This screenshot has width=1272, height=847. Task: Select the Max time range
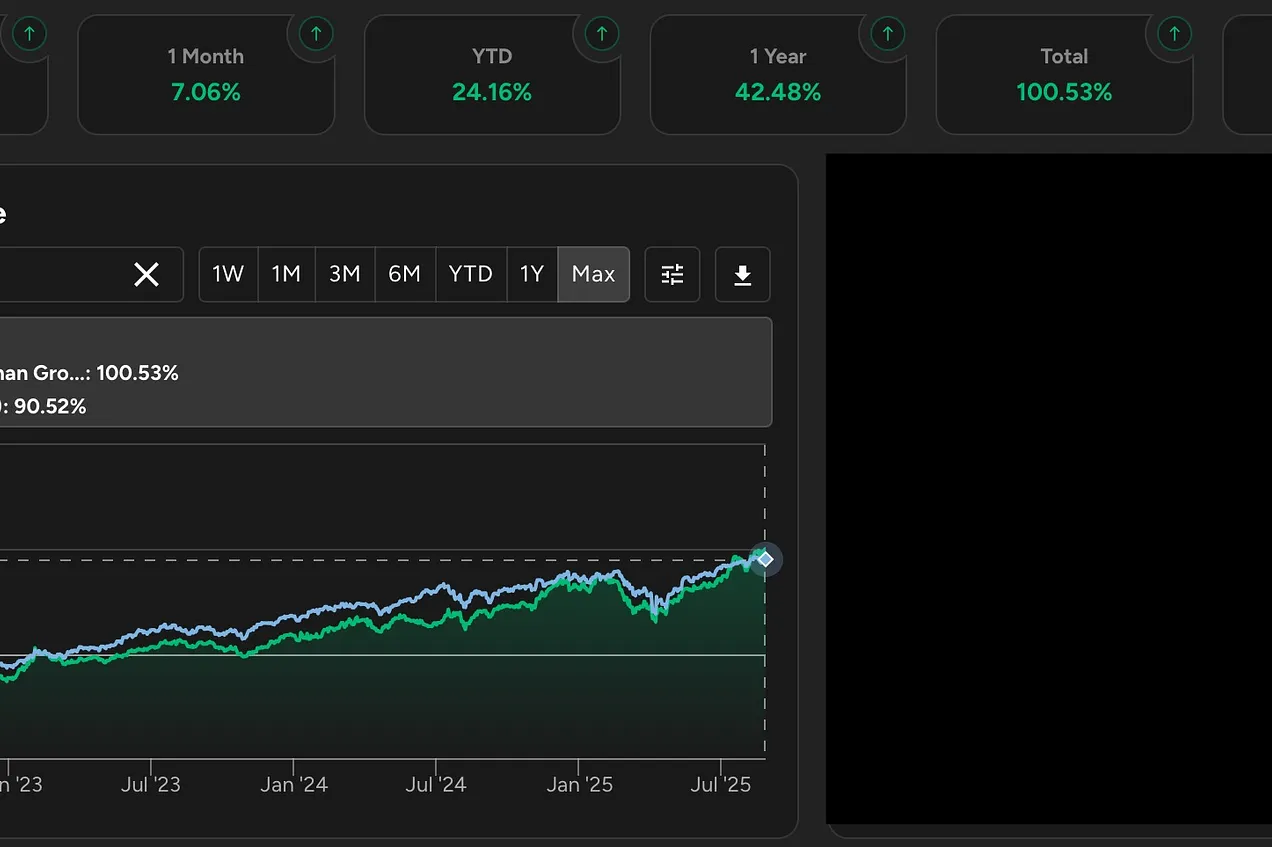click(x=593, y=274)
